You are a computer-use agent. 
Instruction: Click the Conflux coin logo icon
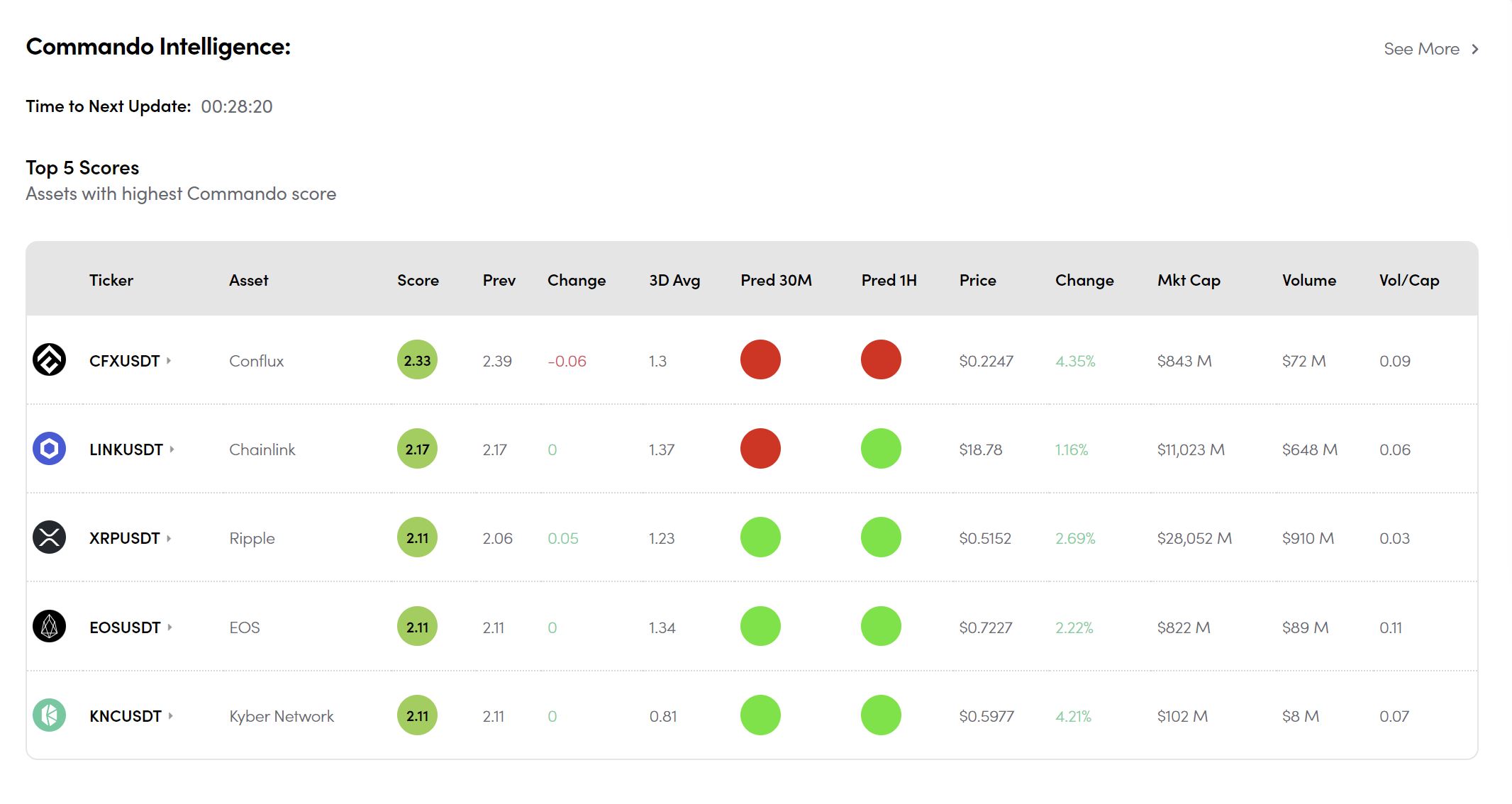(49, 360)
